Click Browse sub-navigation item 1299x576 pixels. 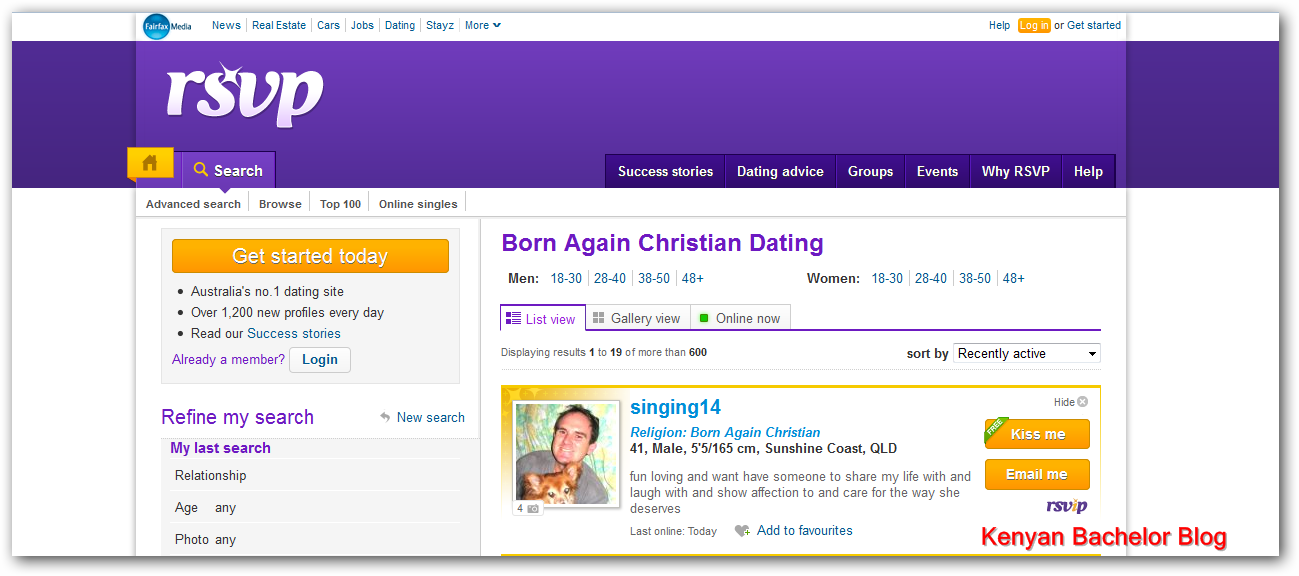click(x=280, y=204)
